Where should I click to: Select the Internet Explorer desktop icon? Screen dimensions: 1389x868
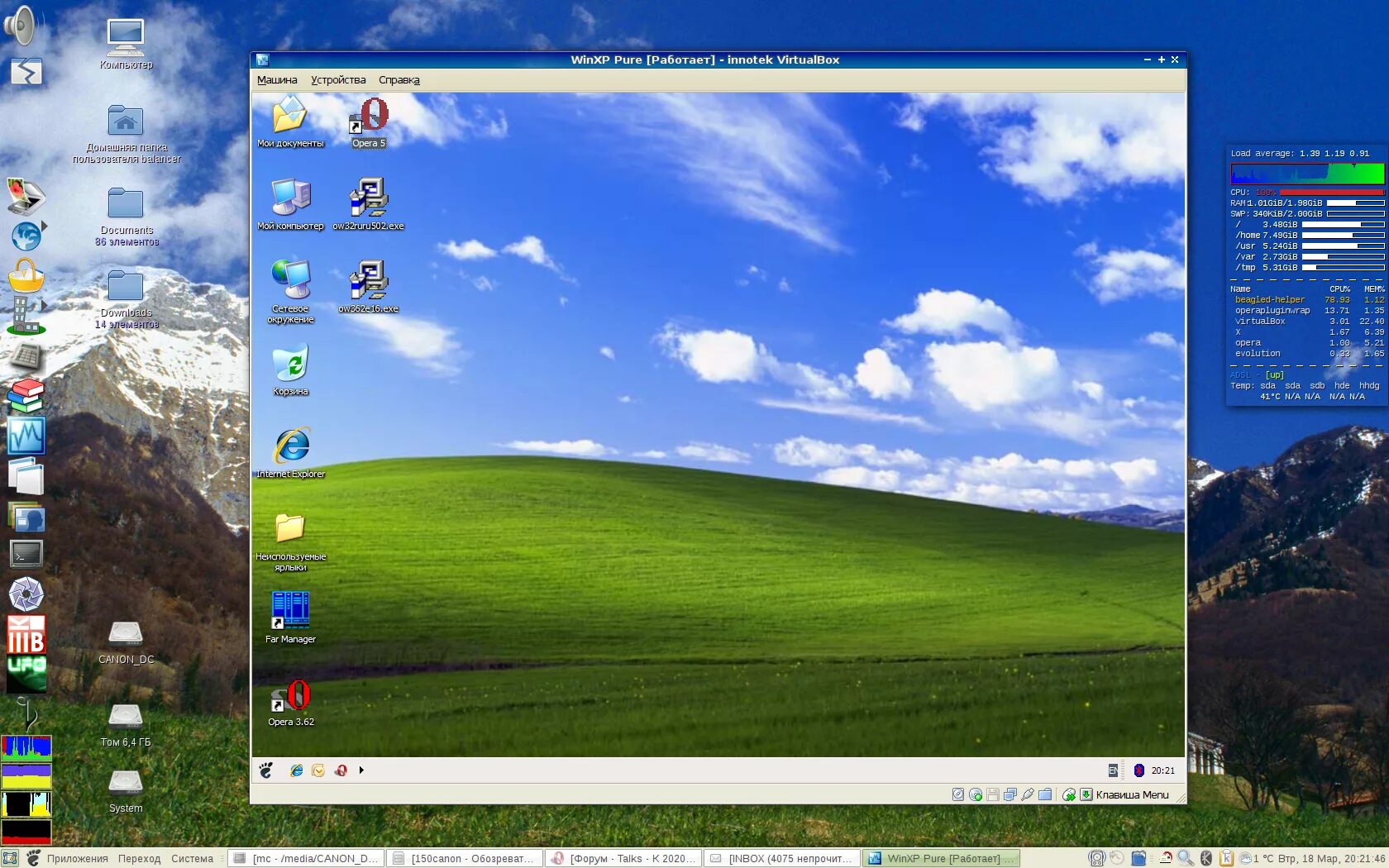point(290,453)
